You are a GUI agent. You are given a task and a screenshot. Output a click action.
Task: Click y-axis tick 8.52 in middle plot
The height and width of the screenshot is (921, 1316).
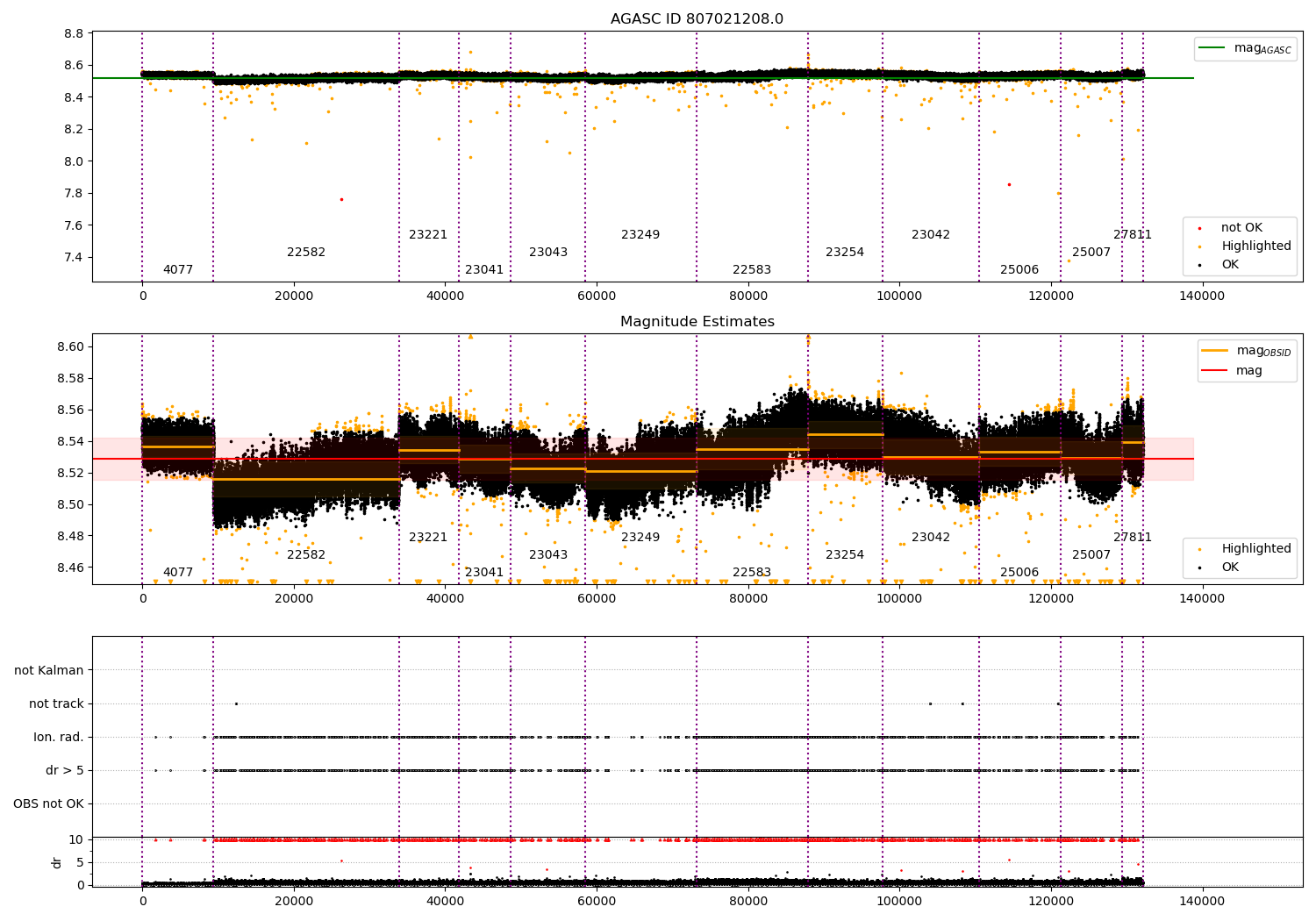(x=71, y=473)
